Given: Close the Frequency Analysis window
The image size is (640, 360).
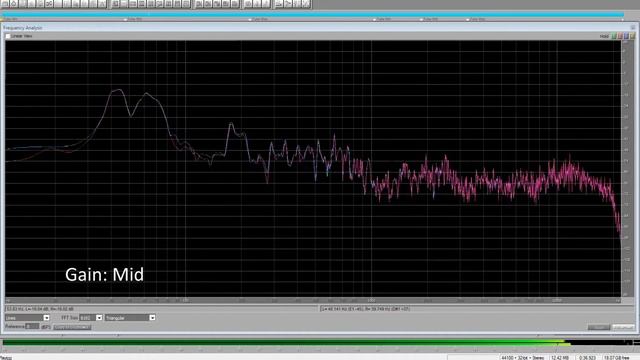Looking at the screenshot, I should coord(633,28).
